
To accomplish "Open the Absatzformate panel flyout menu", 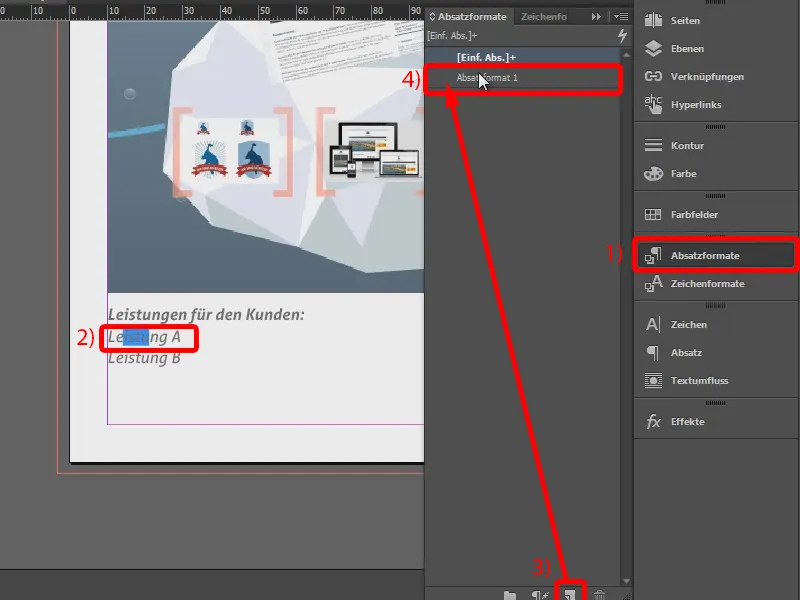I will tap(621, 17).
